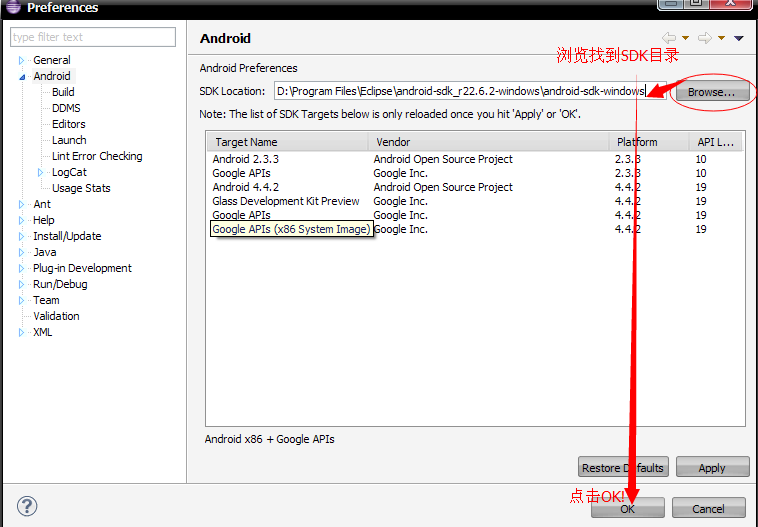Open the Build preferences page
The image size is (758, 527).
coord(63,92)
